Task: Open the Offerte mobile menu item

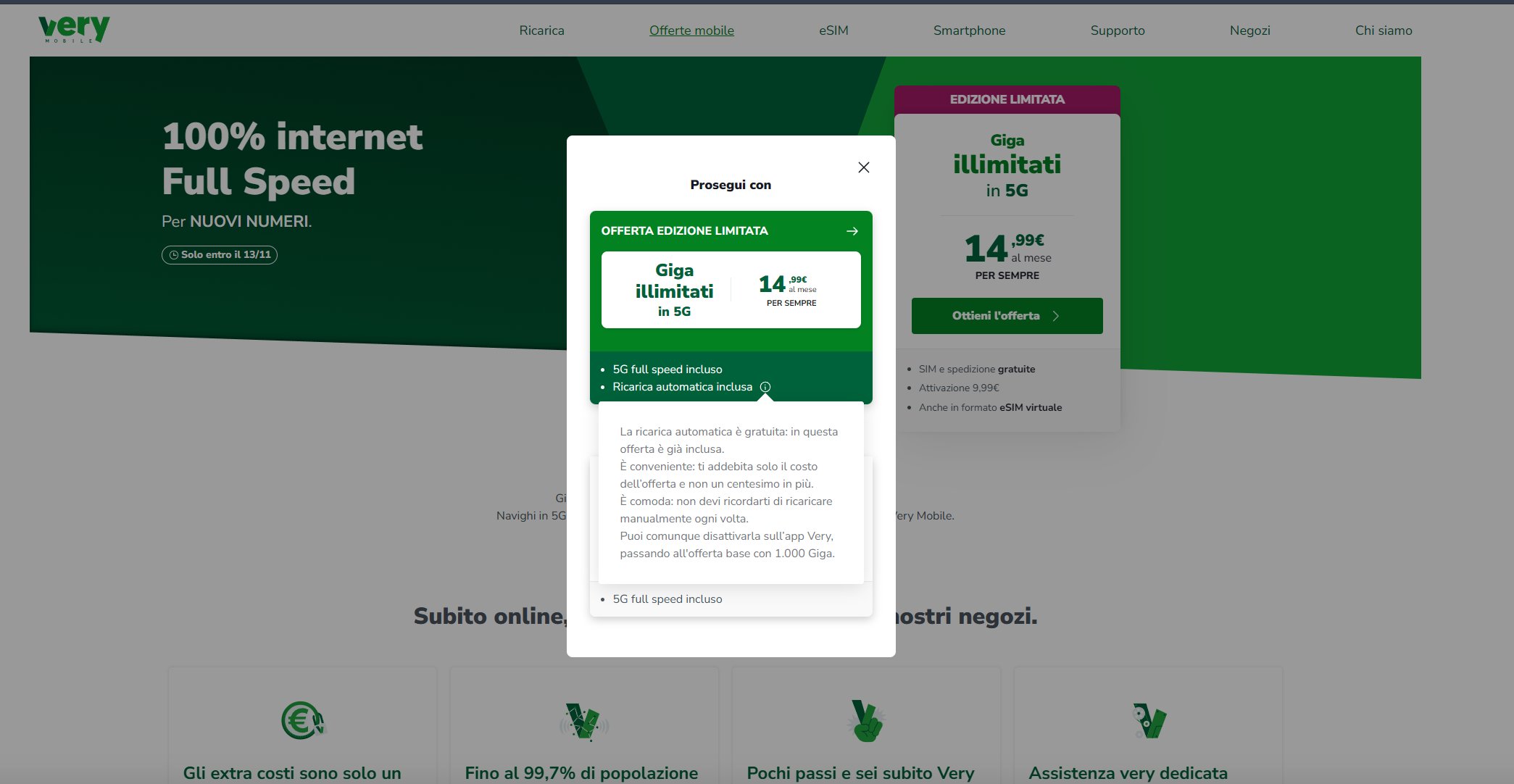Action: [691, 30]
